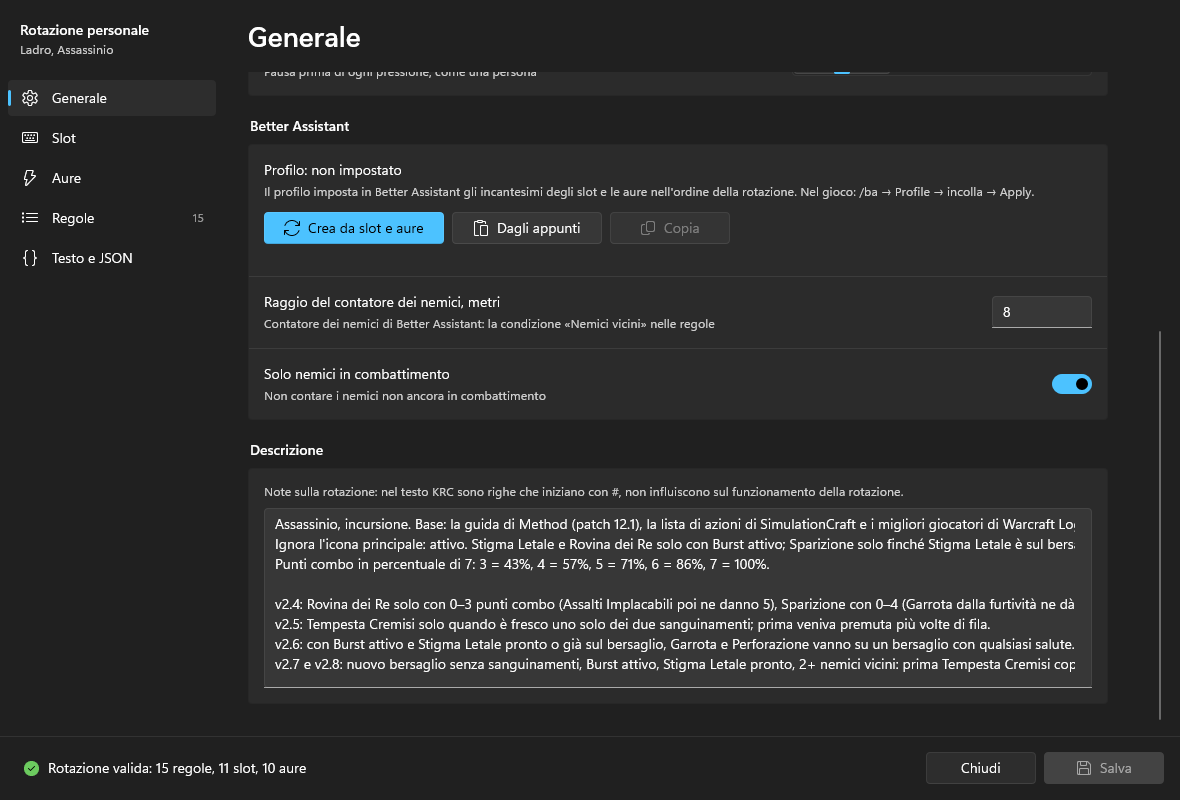Click the v2.5 Tempesta Cremisi note line

(x=632, y=624)
